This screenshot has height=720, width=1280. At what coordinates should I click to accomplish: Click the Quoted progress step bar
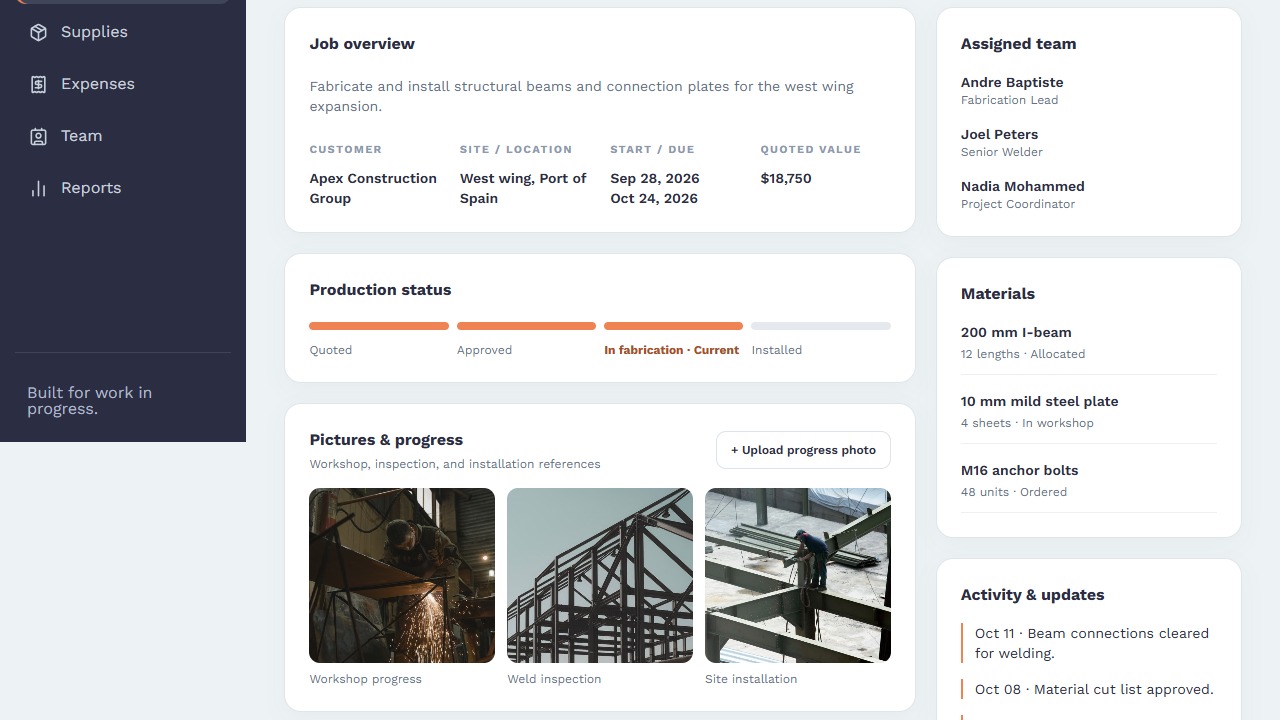pos(379,326)
